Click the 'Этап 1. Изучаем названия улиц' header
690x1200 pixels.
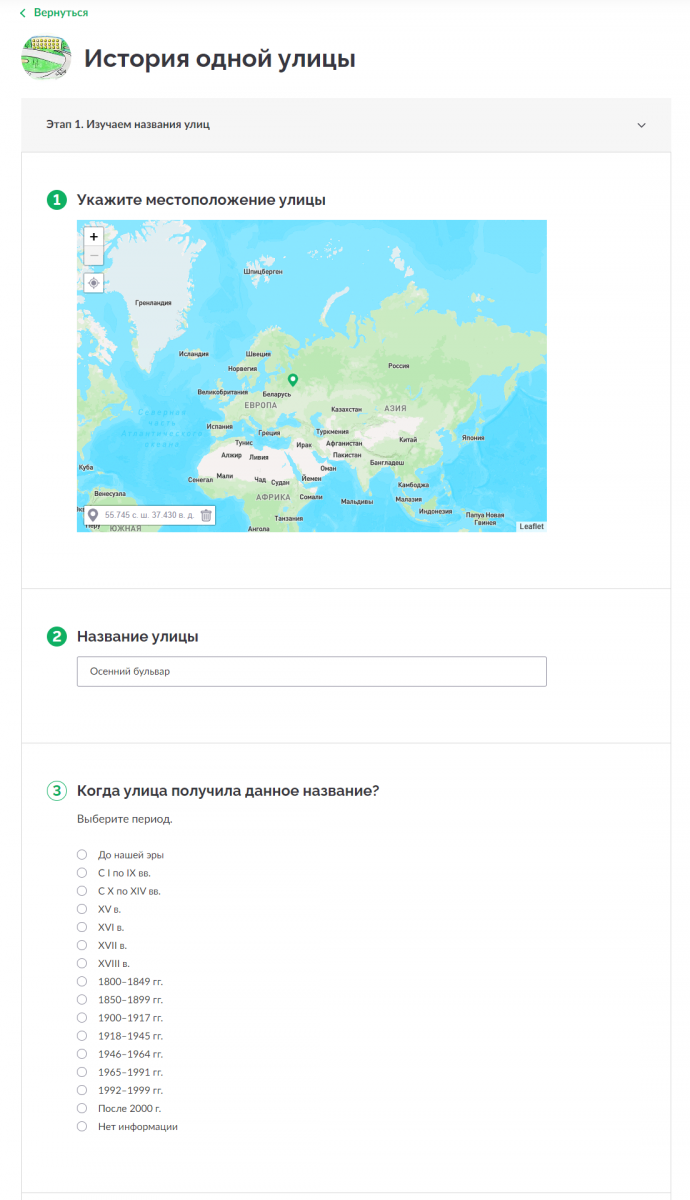click(x=346, y=125)
